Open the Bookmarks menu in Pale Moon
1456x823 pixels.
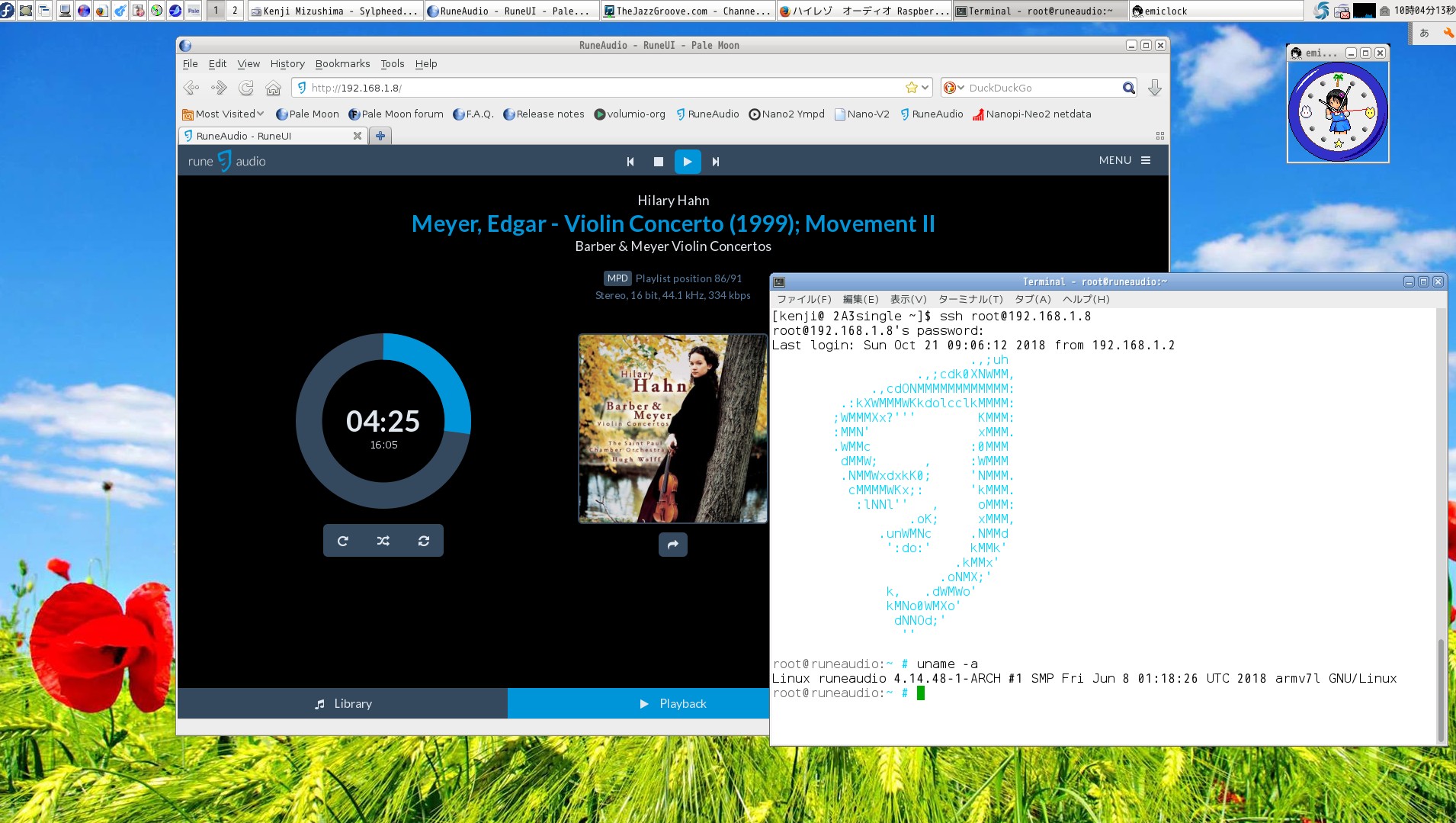click(342, 64)
